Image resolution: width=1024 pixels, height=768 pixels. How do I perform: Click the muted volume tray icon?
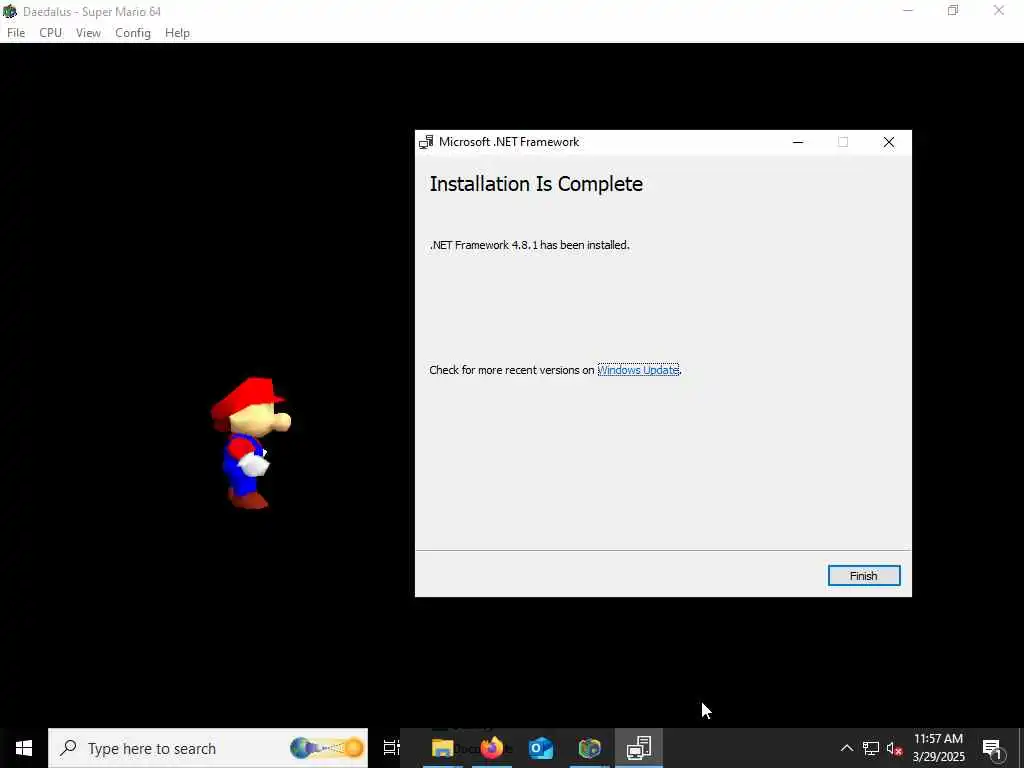(x=894, y=748)
